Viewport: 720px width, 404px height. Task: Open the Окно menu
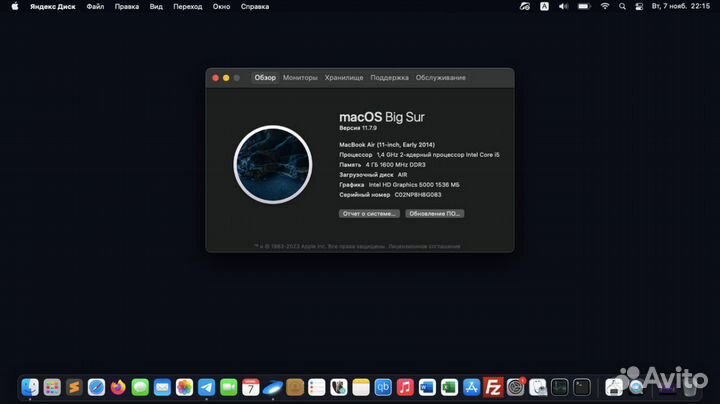221,7
